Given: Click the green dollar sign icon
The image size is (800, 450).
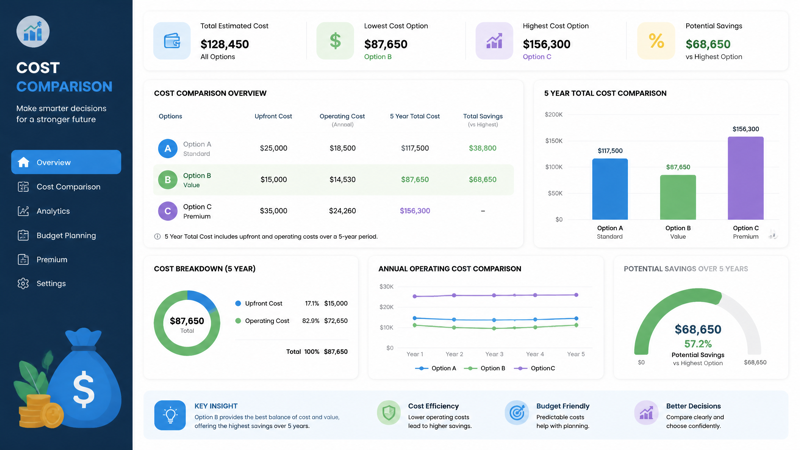Looking at the screenshot, I should click(x=335, y=41).
